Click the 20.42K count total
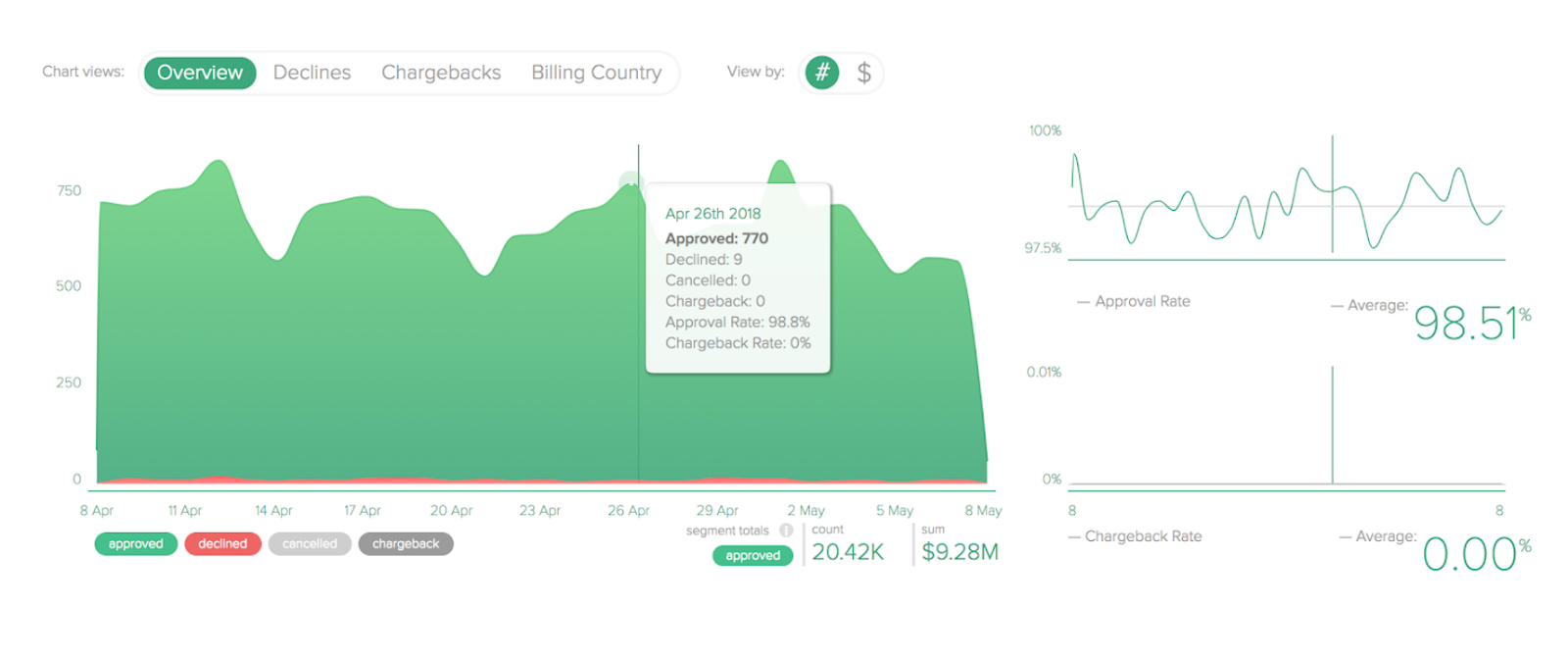This screenshot has height=659, width=1568. (848, 552)
